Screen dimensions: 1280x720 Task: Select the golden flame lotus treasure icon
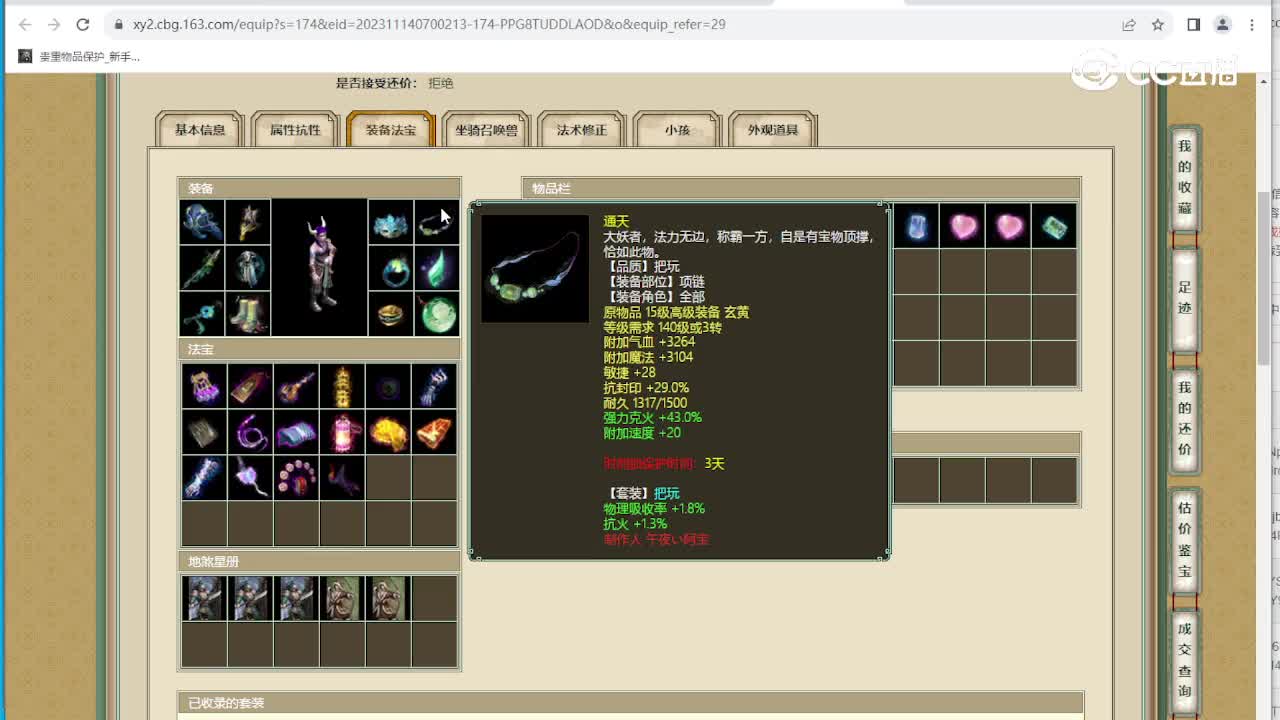tap(388, 432)
